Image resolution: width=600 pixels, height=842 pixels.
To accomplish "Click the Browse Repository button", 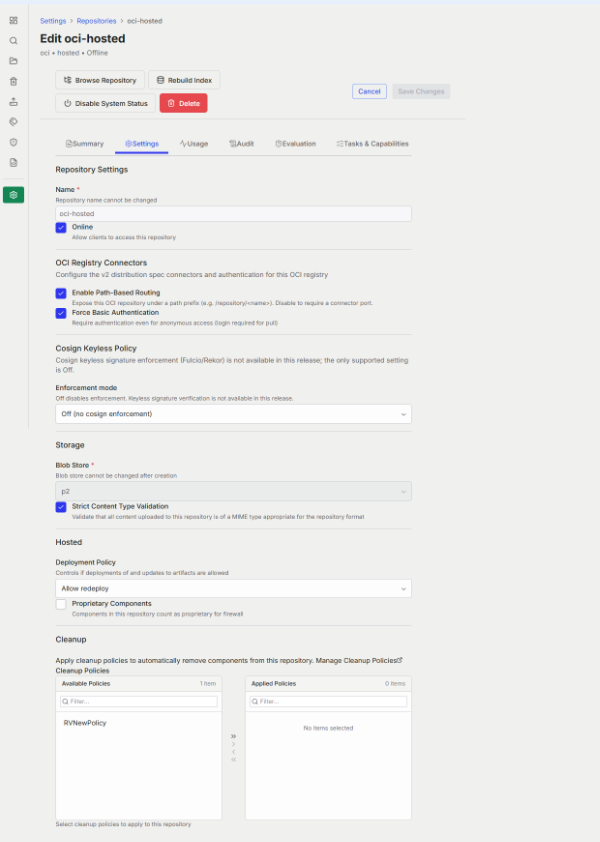I will point(100,80).
